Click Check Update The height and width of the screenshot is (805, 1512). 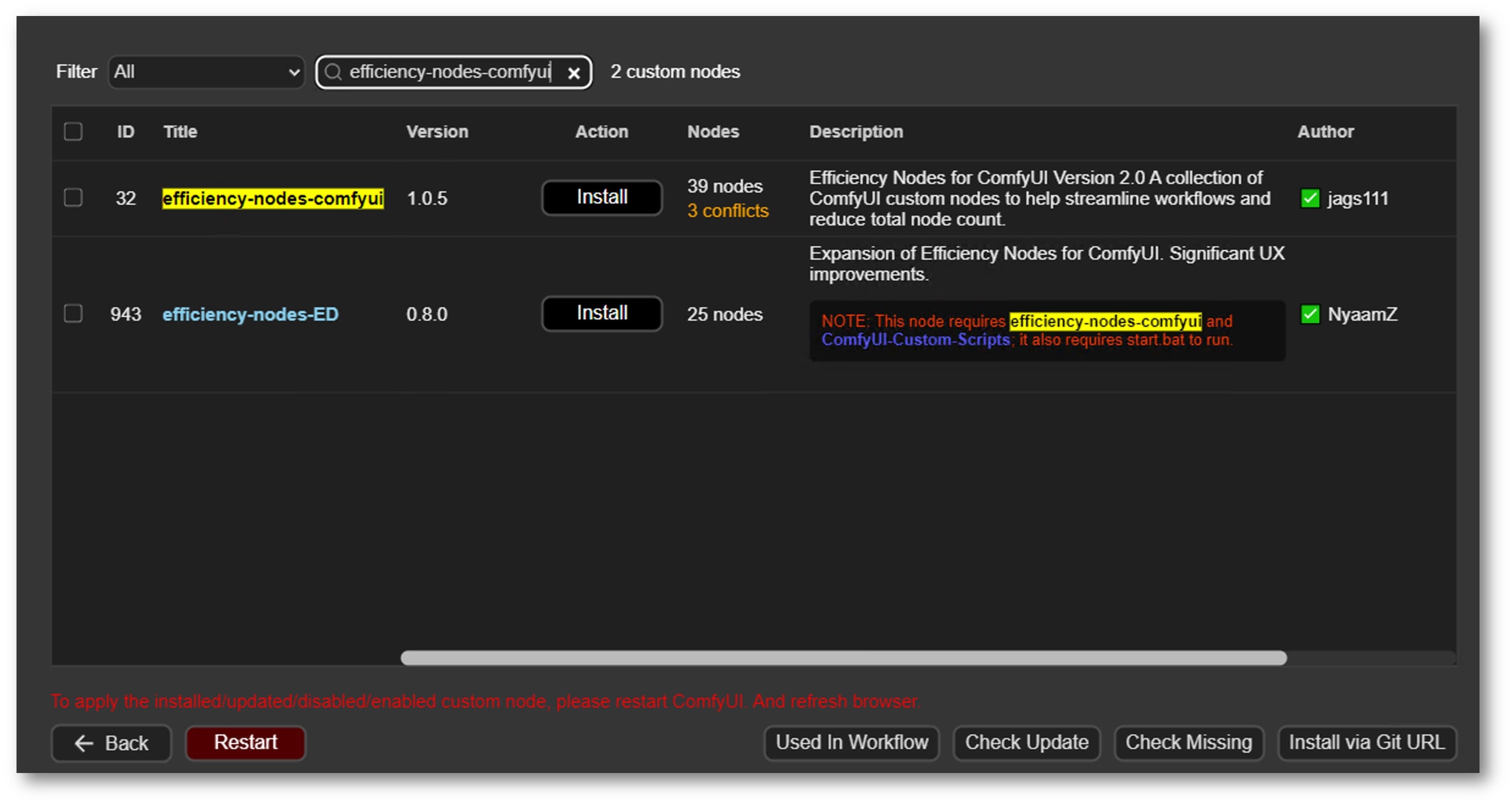point(1026,743)
